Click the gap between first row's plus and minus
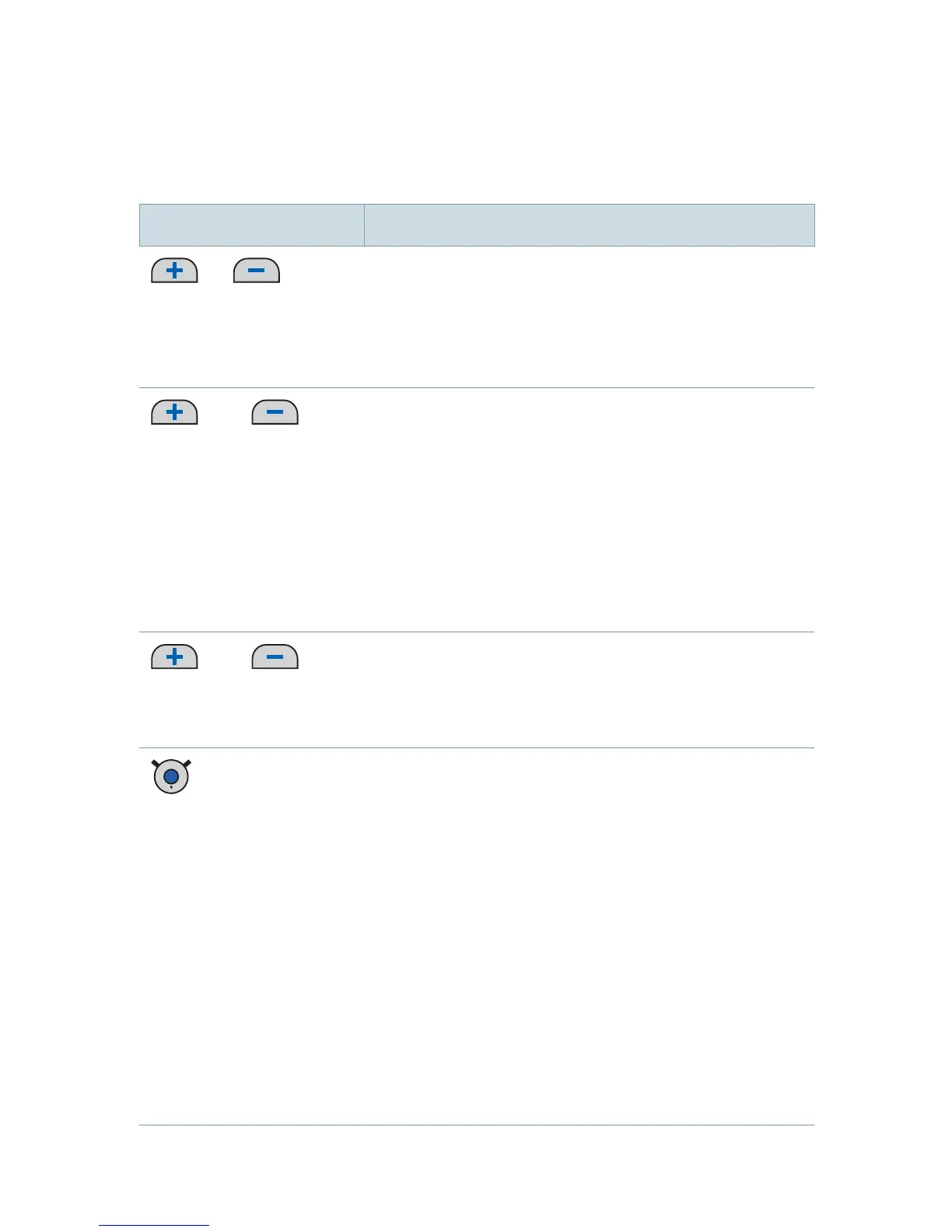 [x=215, y=271]
